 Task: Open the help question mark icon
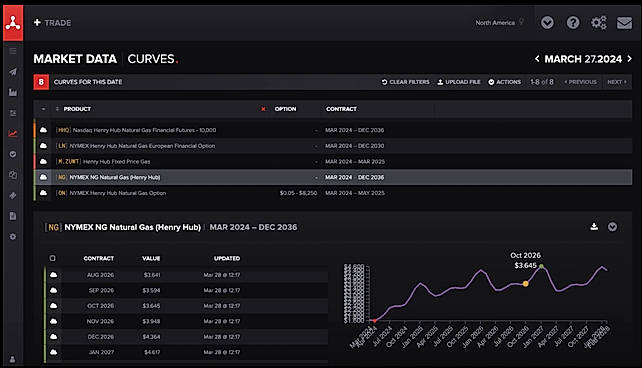click(573, 23)
